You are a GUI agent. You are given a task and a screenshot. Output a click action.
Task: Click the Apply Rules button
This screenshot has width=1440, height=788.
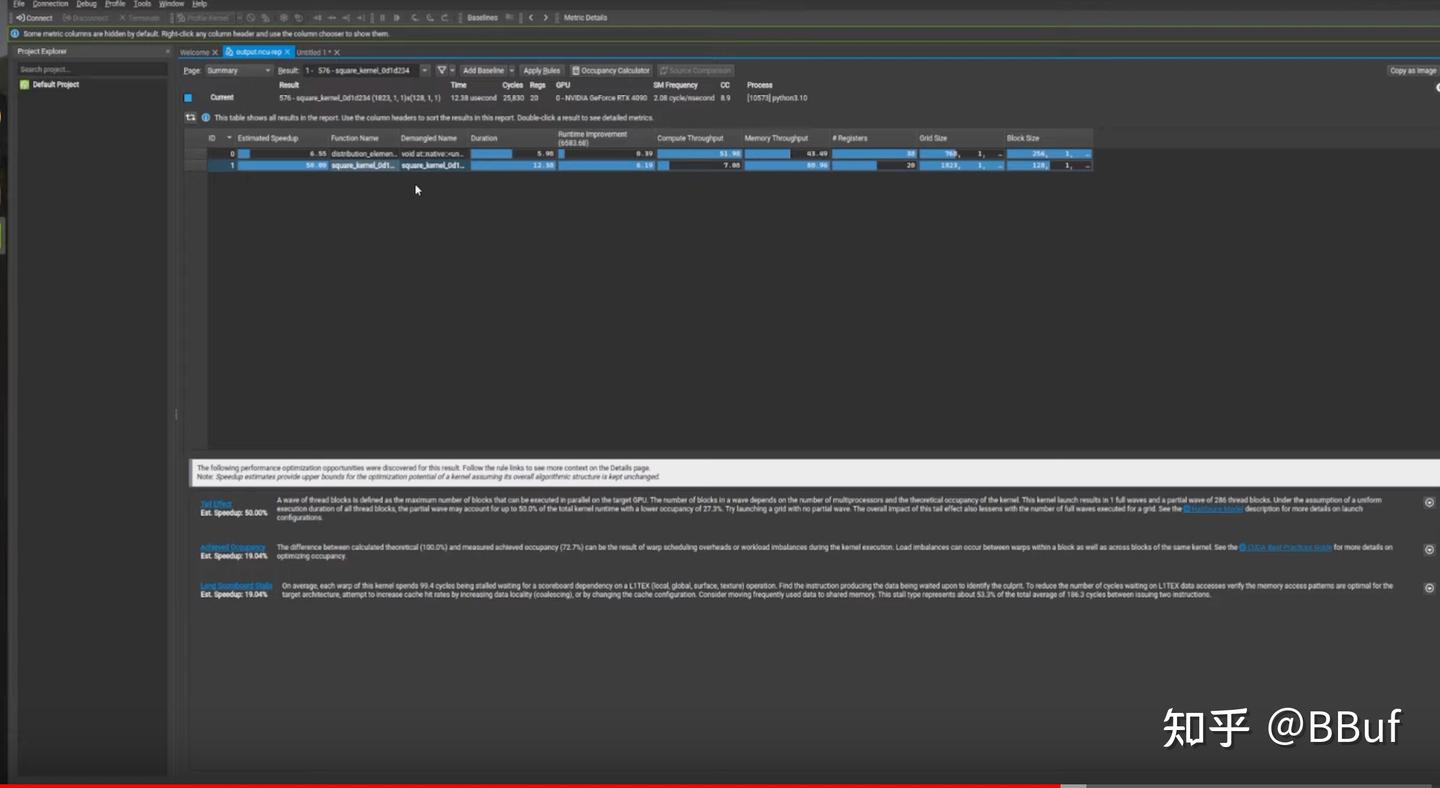(541, 70)
